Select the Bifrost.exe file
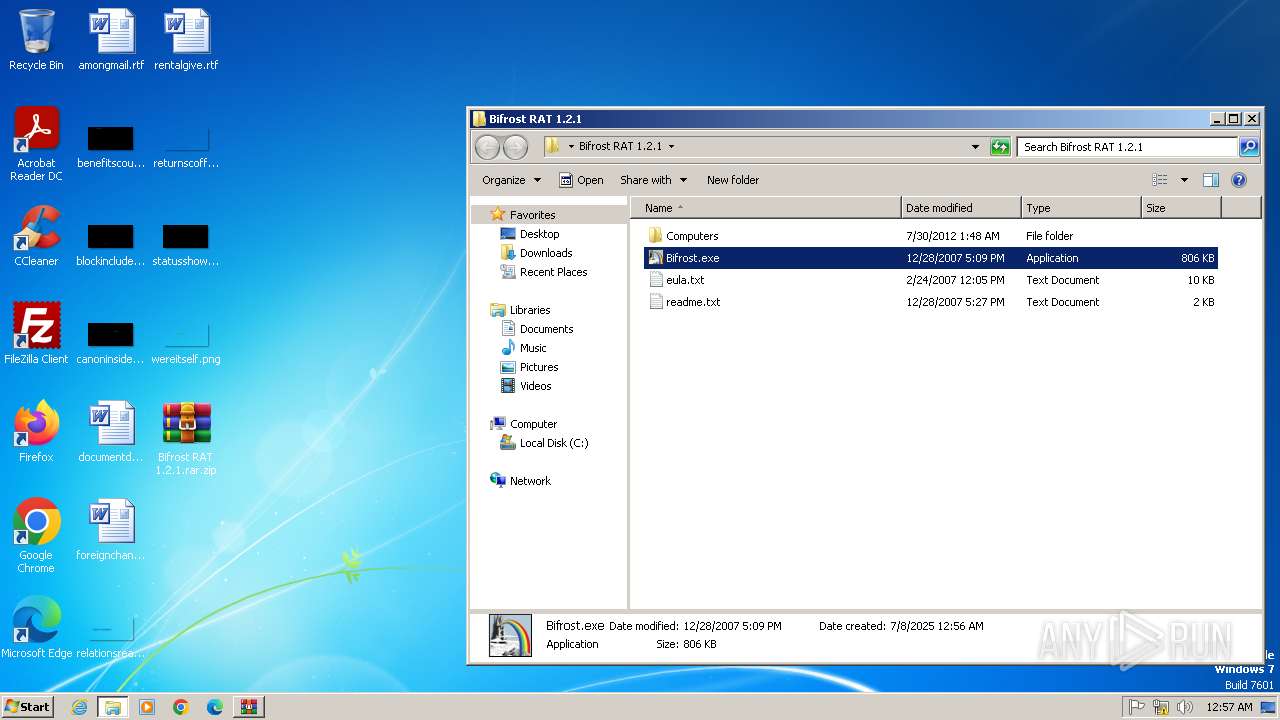Image resolution: width=1280 pixels, height=720 pixels. (x=930, y=258)
